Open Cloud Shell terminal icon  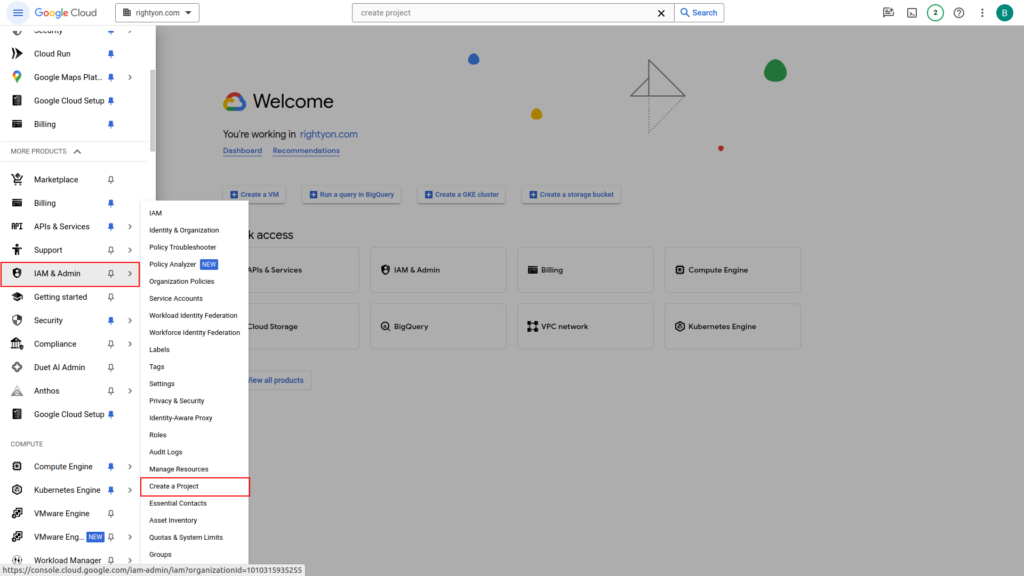(x=912, y=13)
